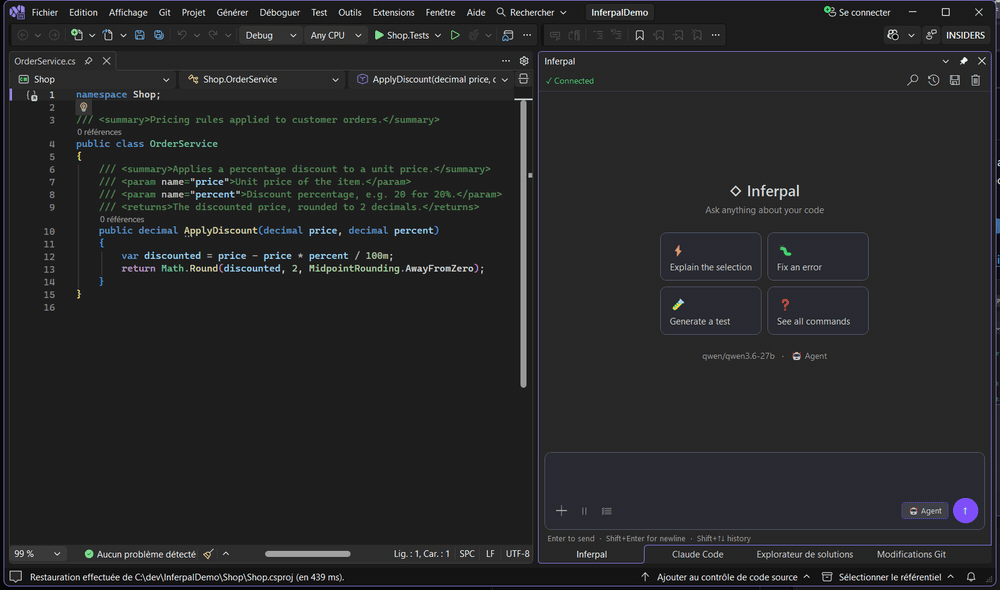Pin the OrderService.cs tab
The width and height of the screenshot is (1000, 590).
pos(89,61)
